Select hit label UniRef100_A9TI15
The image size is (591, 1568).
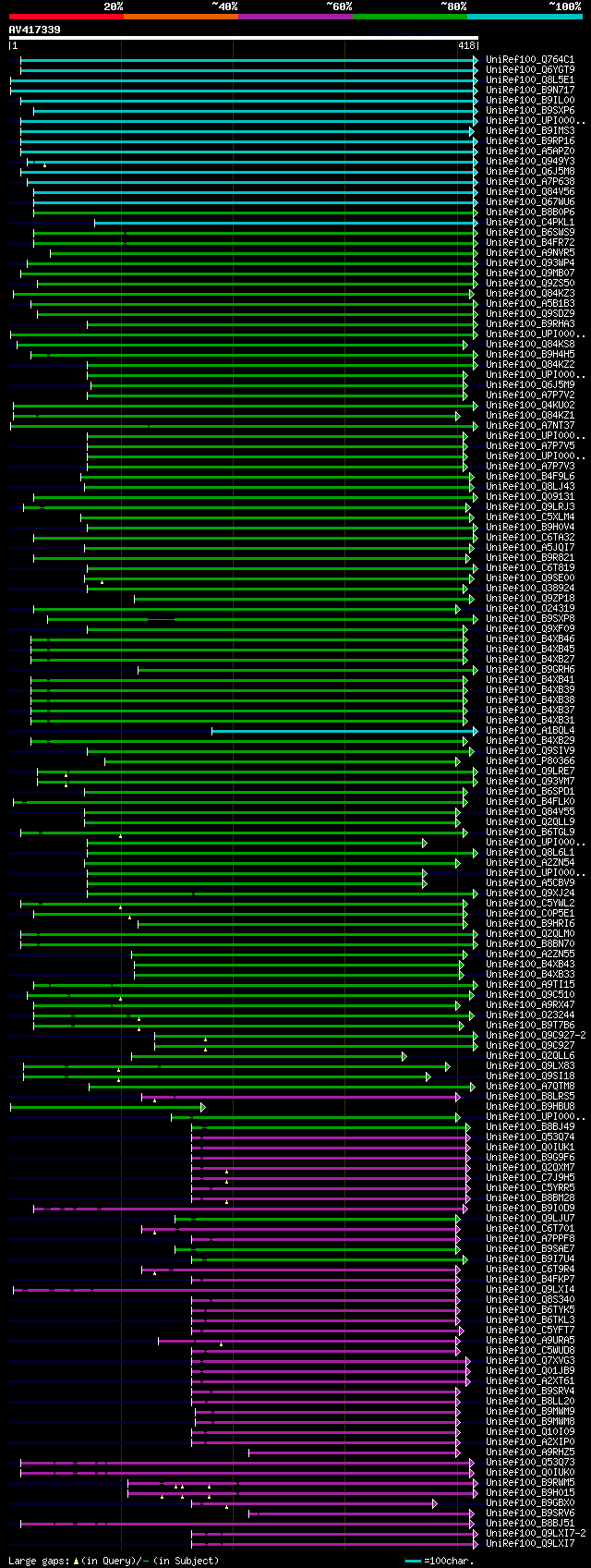tap(530, 984)
